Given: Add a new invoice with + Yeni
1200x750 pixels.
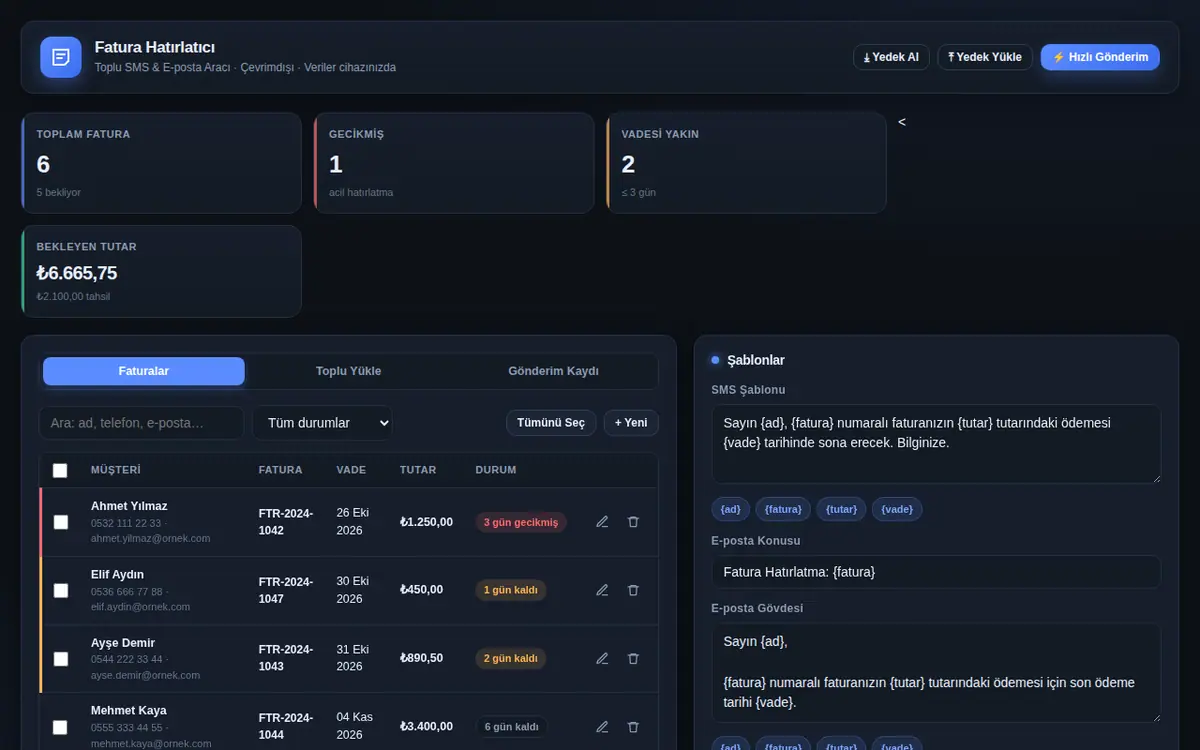Looking at the screenshot, I should 631,423.
